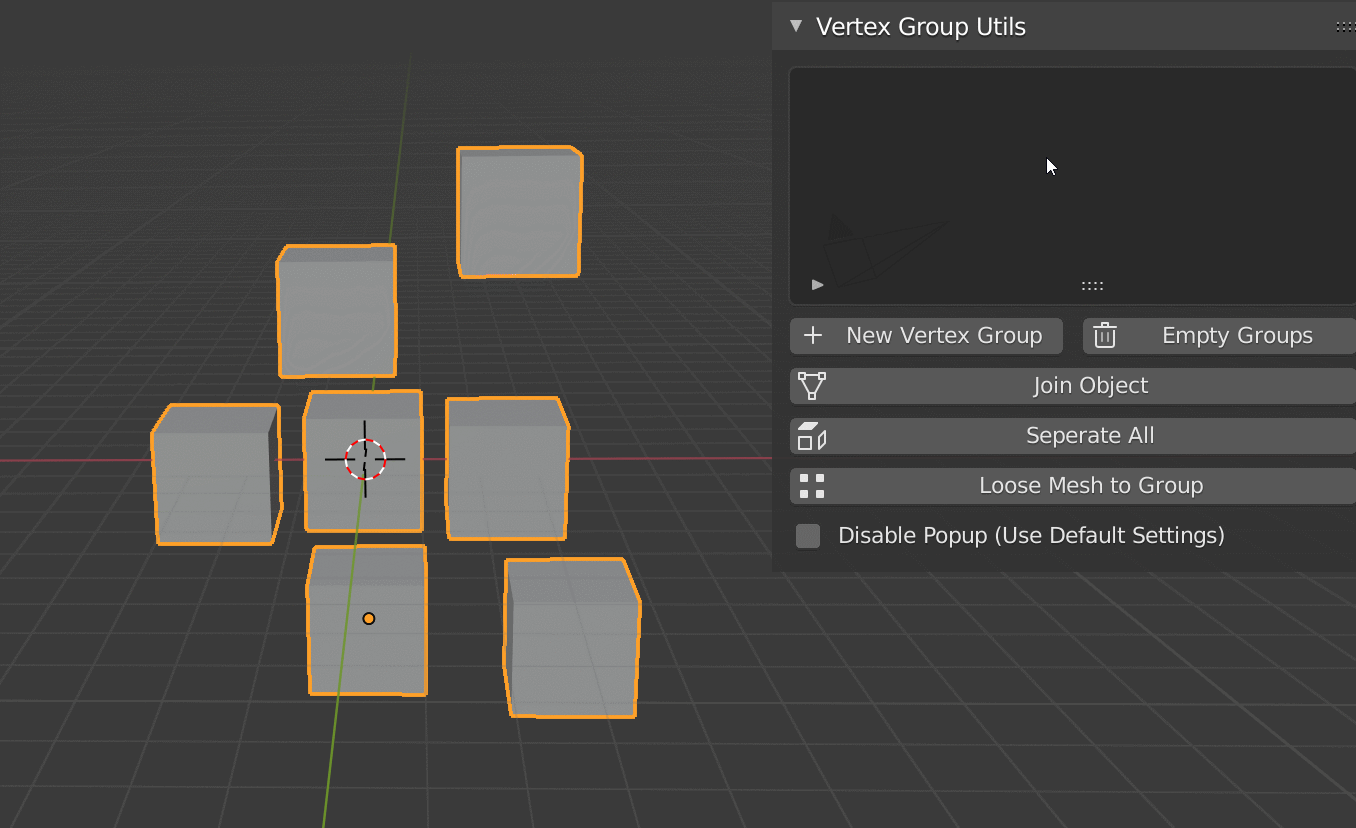Select the vertex group icon on Join Object
Viewport: 1356px width, 828px height.
813,385
